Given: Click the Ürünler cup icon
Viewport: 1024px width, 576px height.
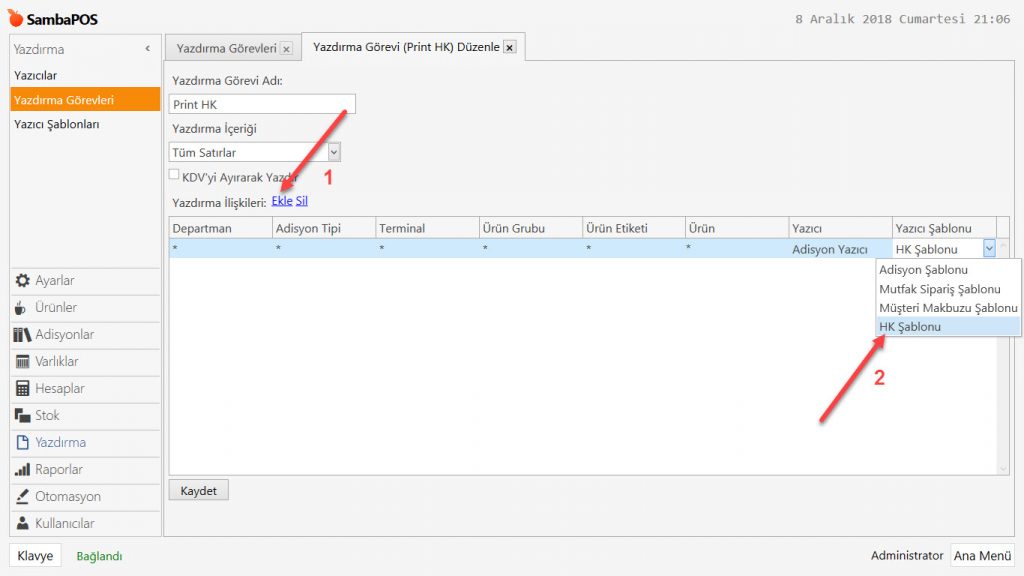Looking at the screenshot, I should [x=23, y=308].
